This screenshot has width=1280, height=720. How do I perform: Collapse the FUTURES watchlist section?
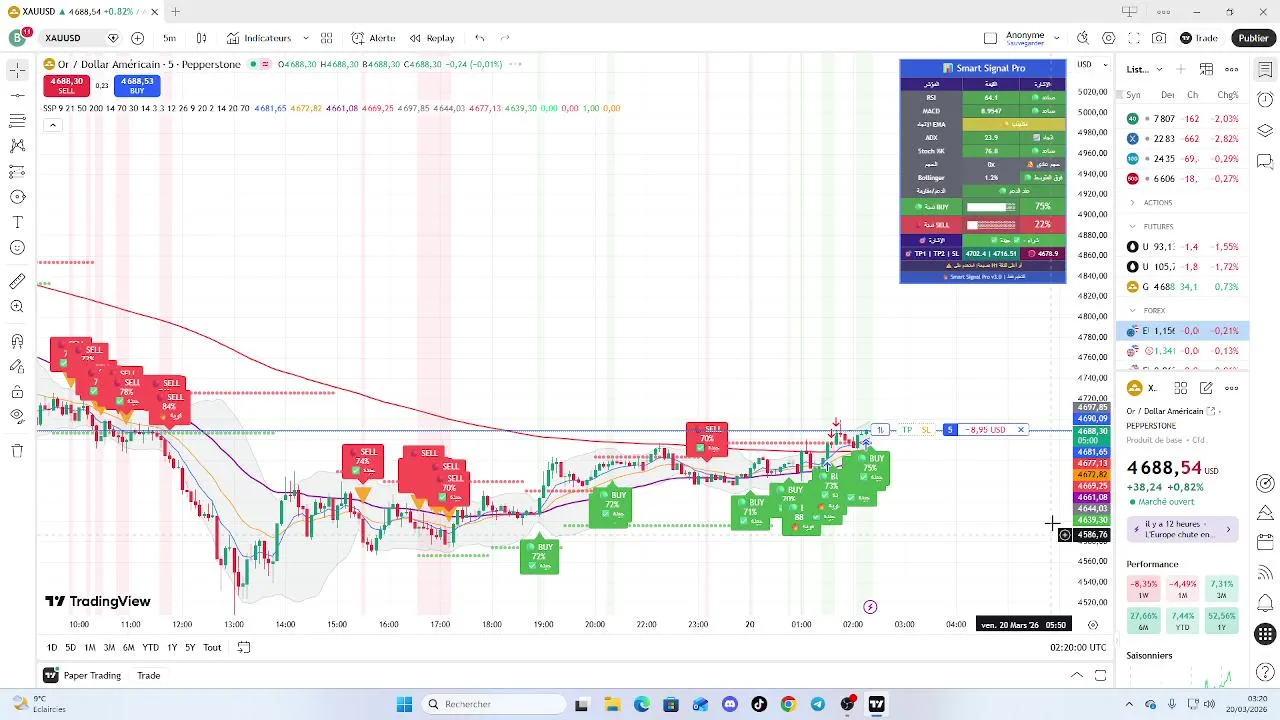pos(1133,226)
